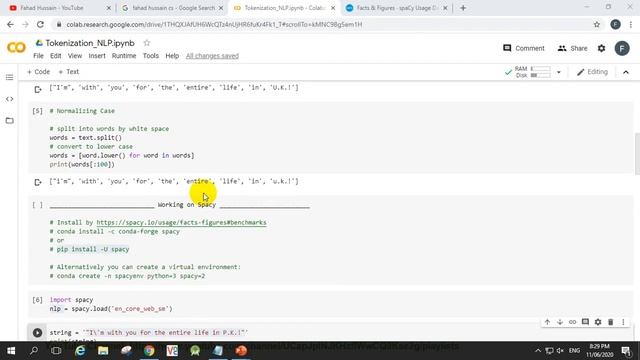Open Edit menu

(56, 56)
